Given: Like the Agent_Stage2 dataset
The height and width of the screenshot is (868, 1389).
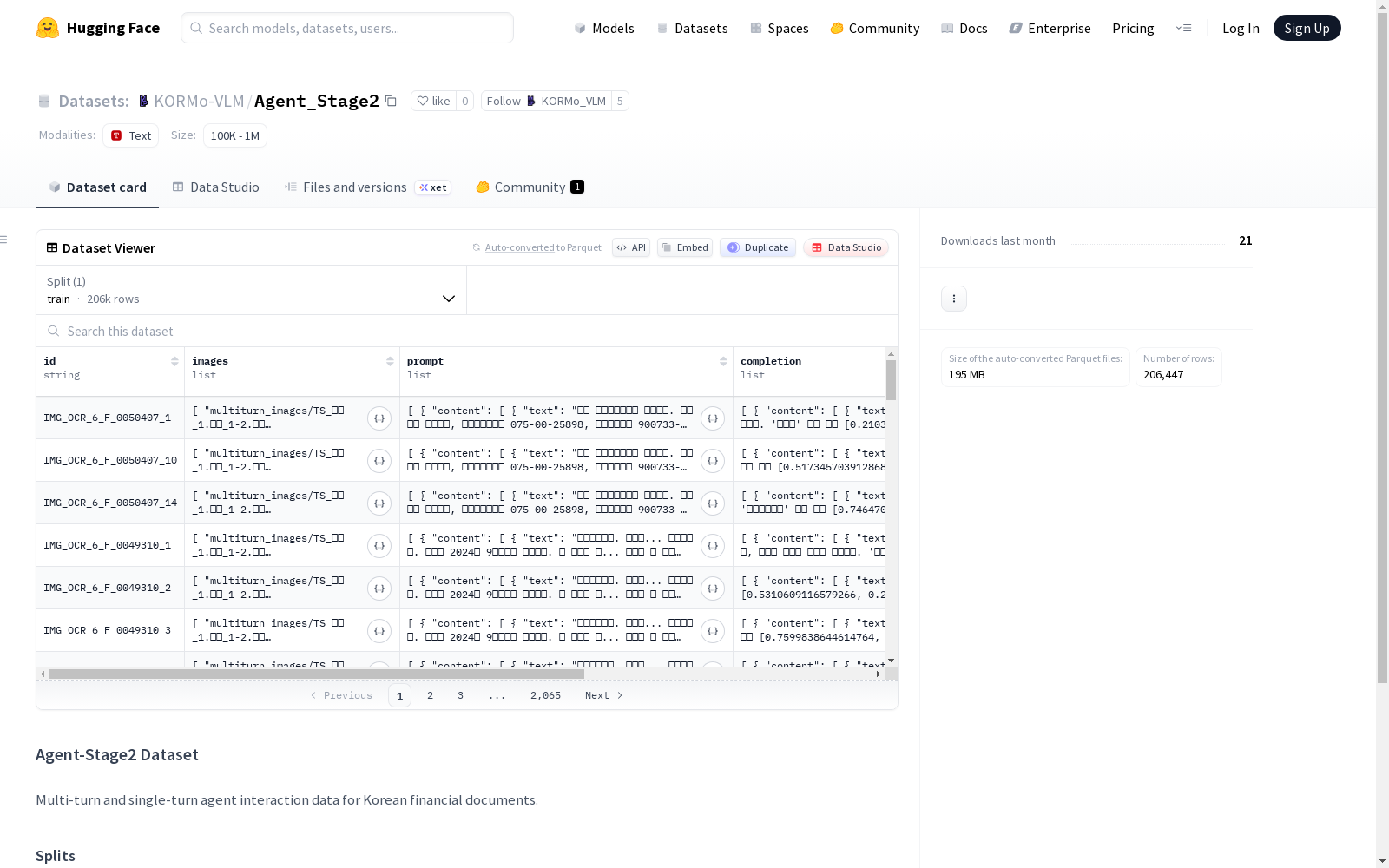Looking at the screenshot, I should pyautogui.click(x=433, y=101).
